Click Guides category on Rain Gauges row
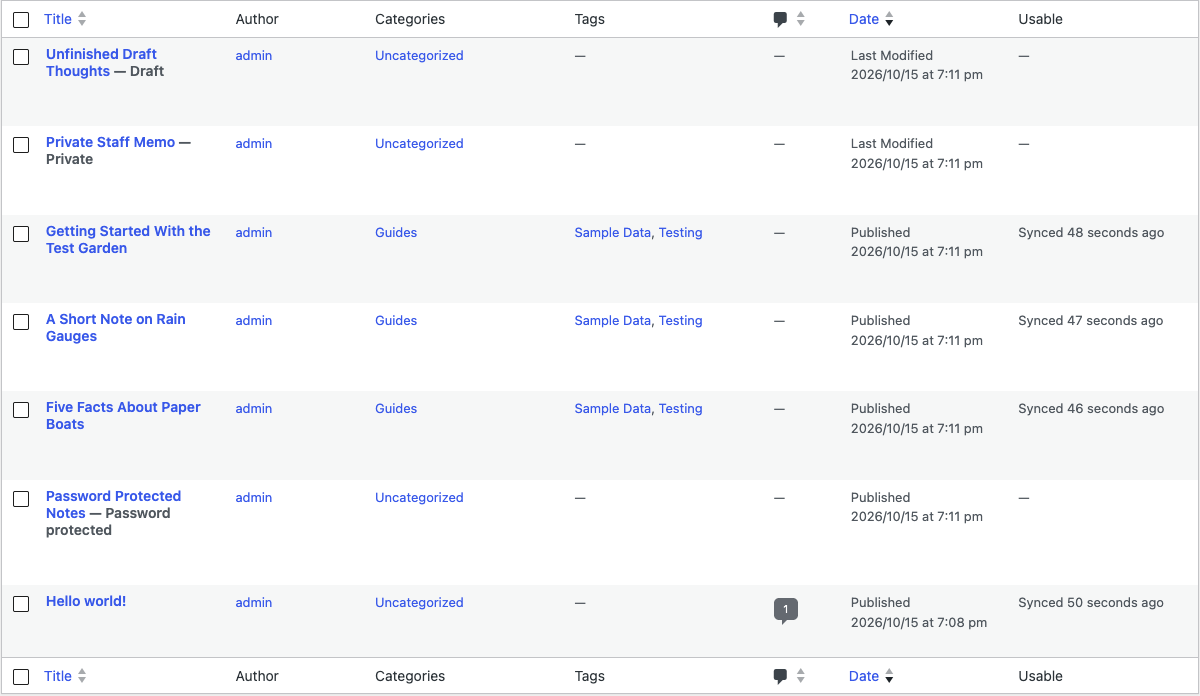This screenshot has width=1200, height=696. [x=396, y=320]
